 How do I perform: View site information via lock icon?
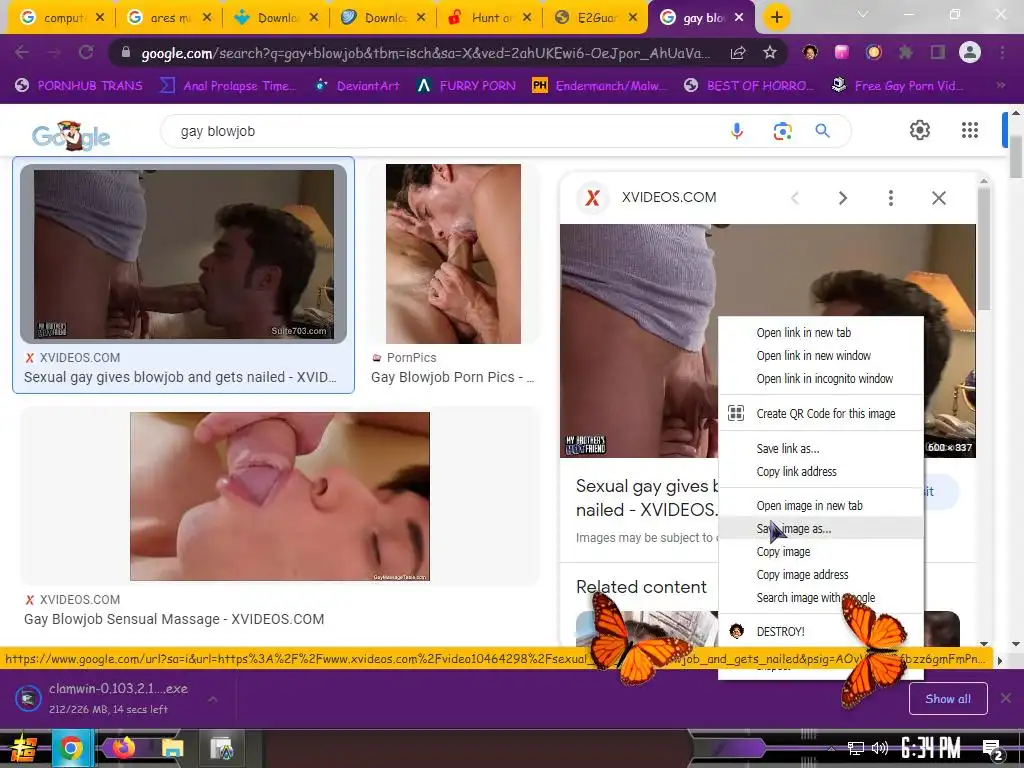coord(126,52)
